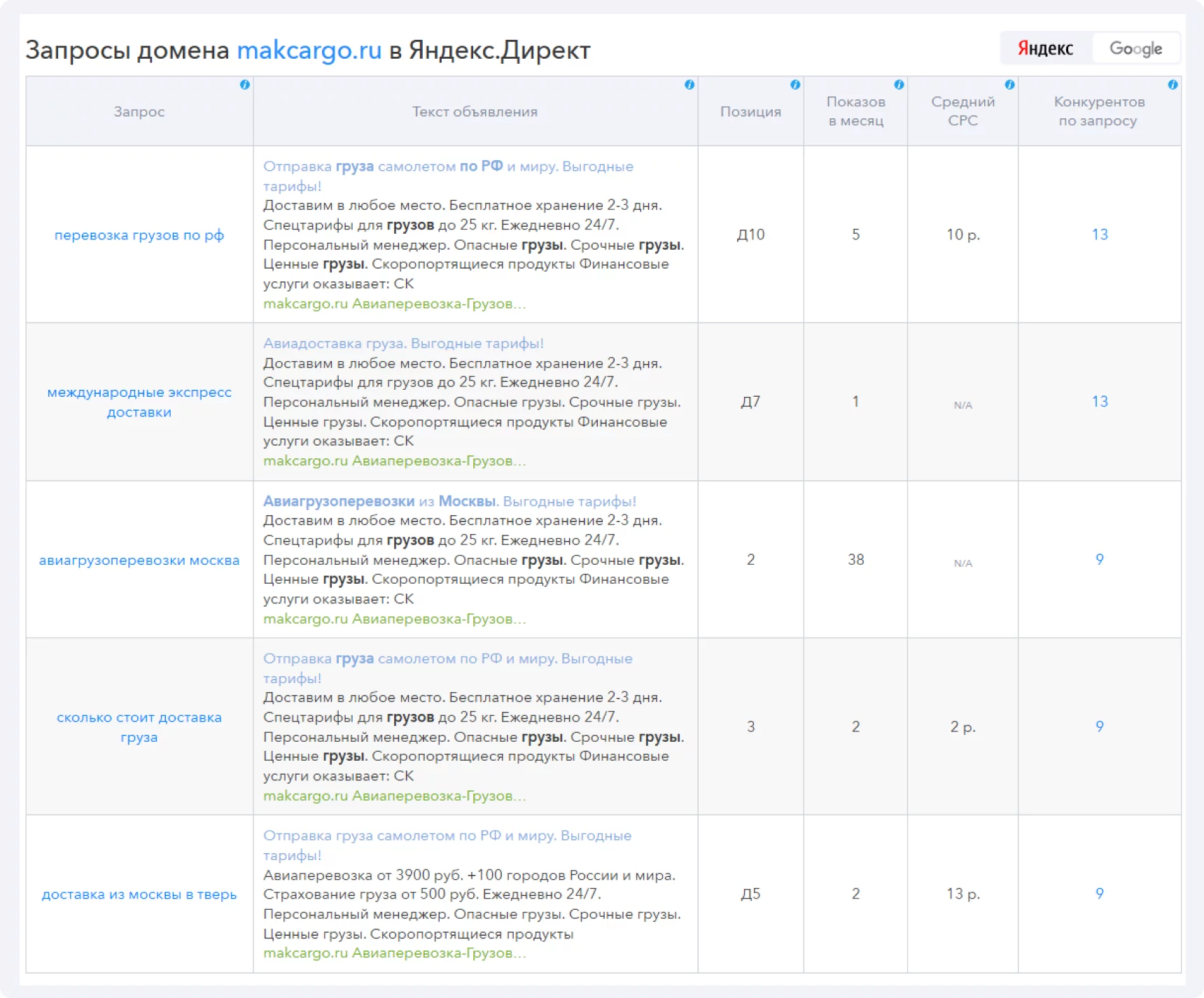Click the Средний CPC column header
This screenshot has height=998, width=1204.
pos(962,111)
